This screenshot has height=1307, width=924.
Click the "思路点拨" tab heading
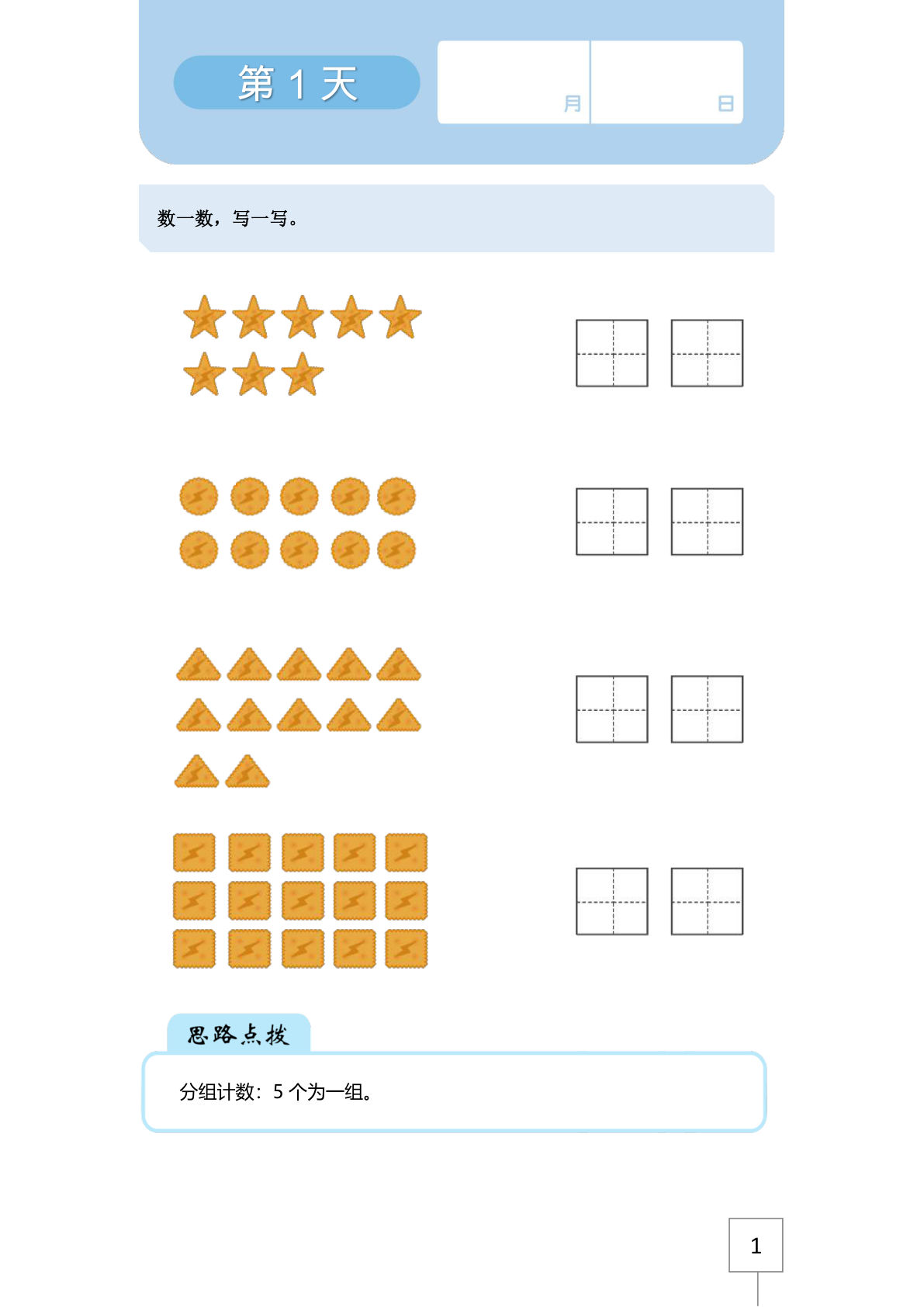pyautogui.click(x=238, y=1035)
